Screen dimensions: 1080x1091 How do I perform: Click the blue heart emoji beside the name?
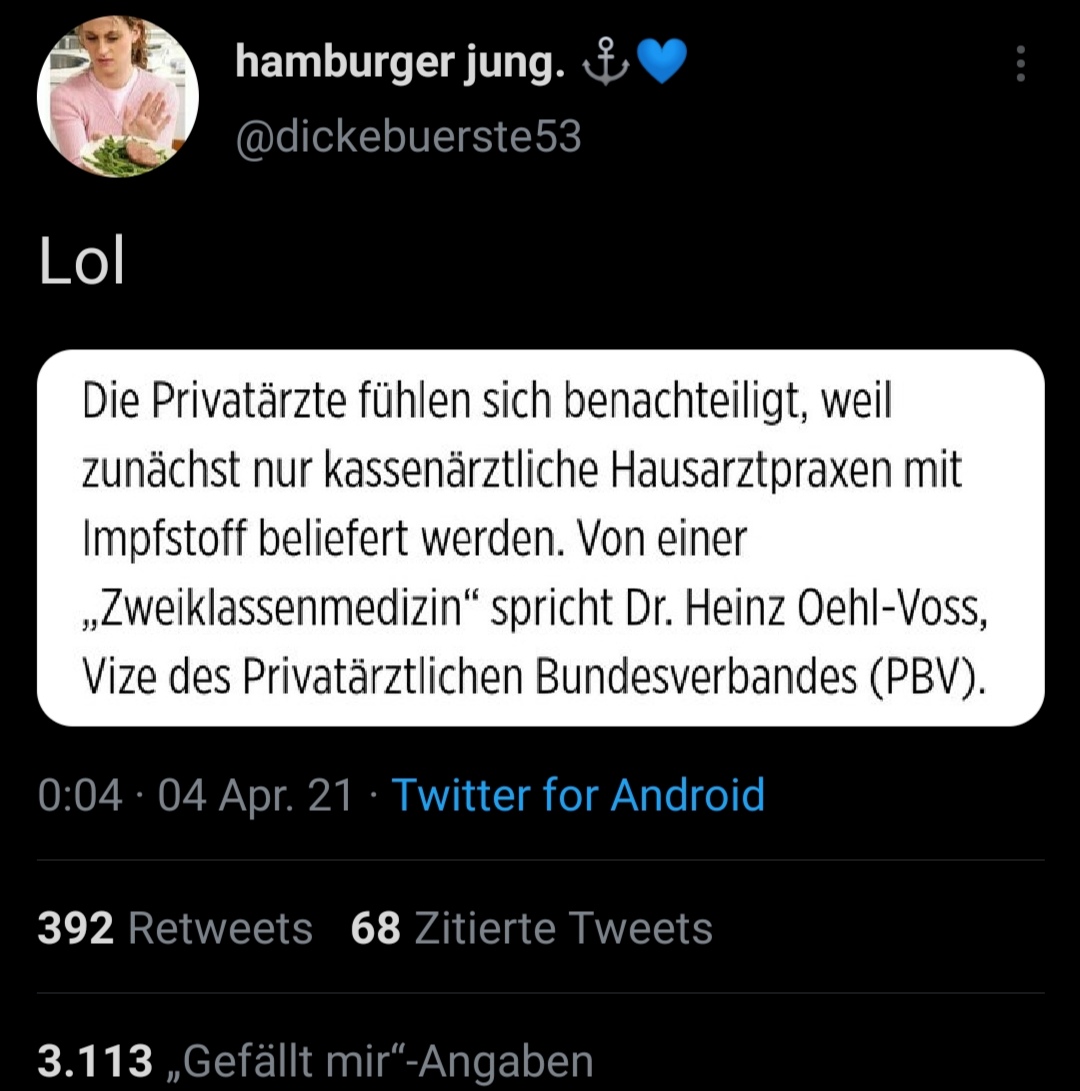click(661, 65)
